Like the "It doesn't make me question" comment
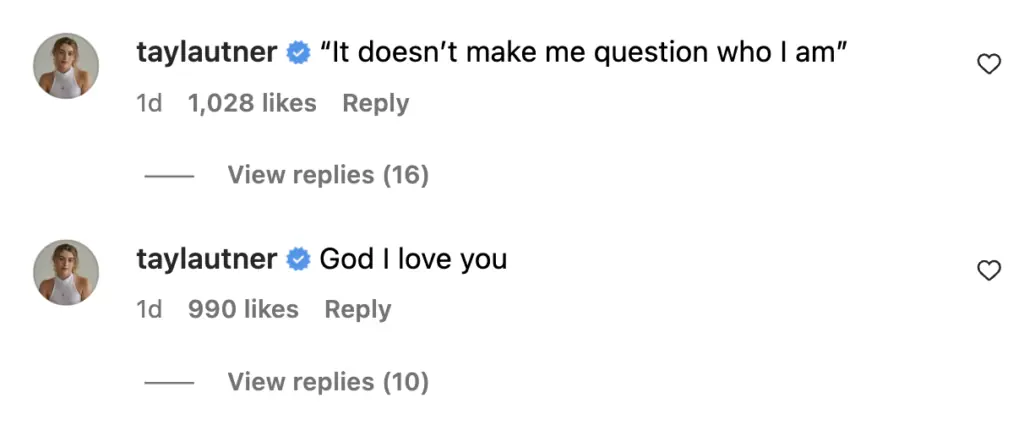1024x436 pixels. [x=988, y=65]
